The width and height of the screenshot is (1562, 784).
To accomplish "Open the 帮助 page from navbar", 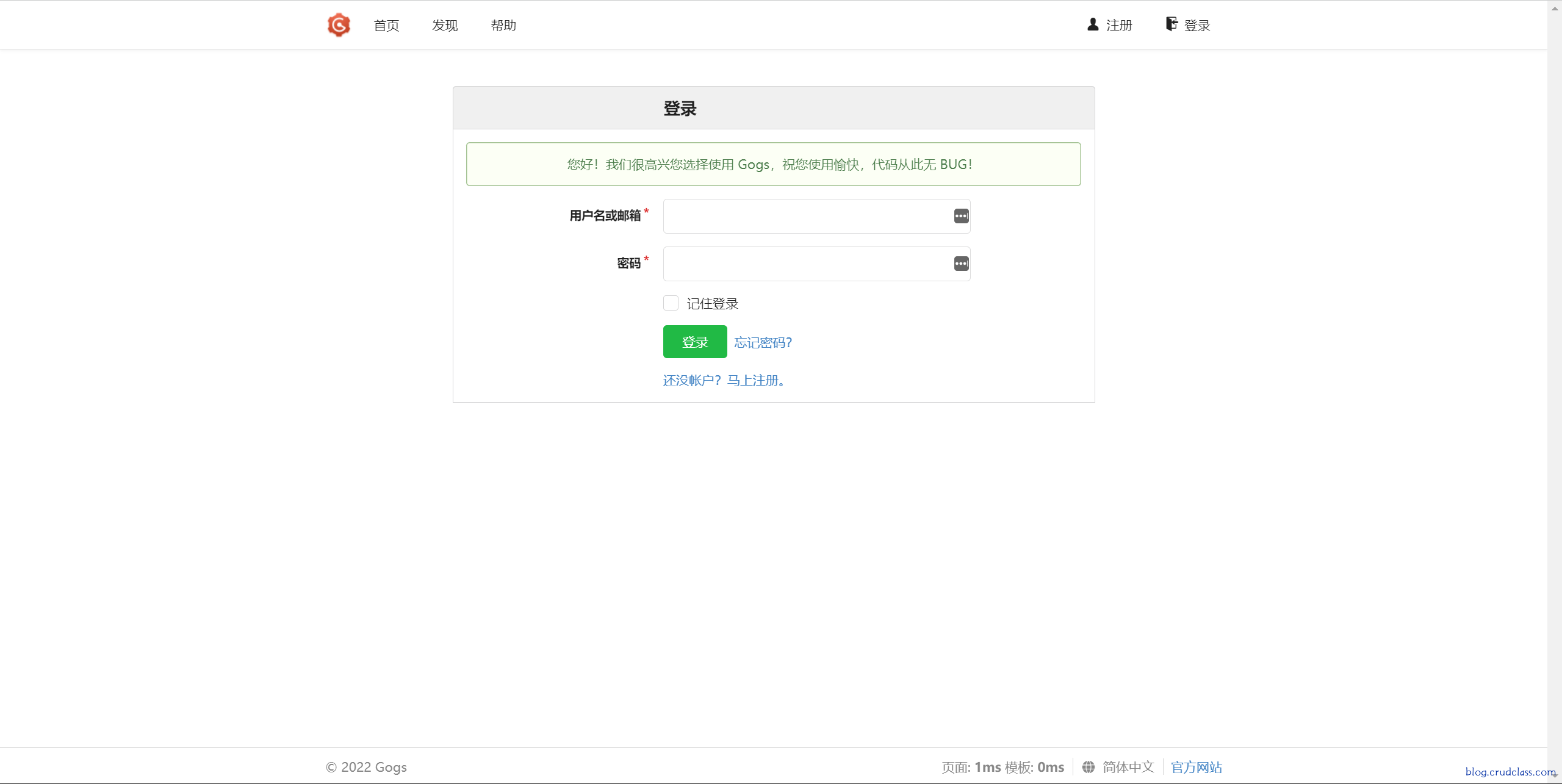I will (x=503, y=25).
